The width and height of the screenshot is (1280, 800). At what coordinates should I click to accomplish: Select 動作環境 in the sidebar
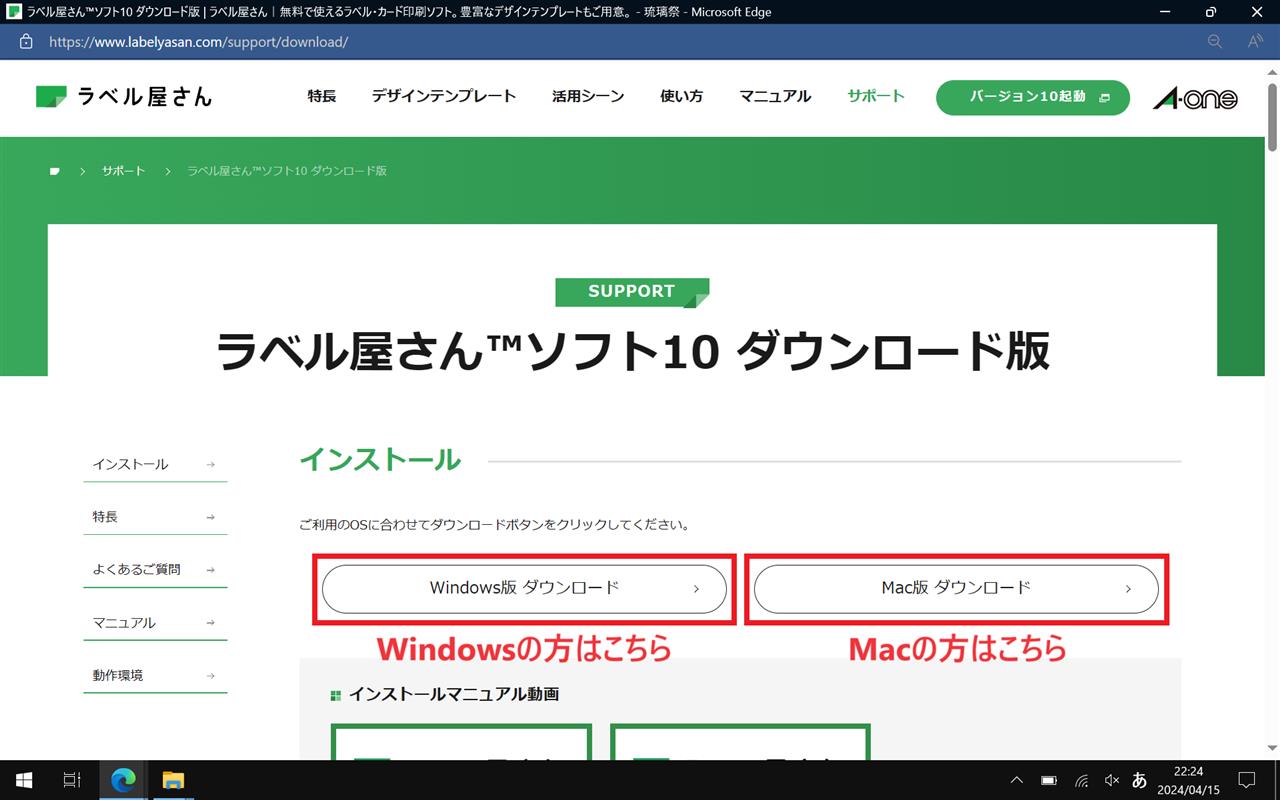tap(155, 675)
